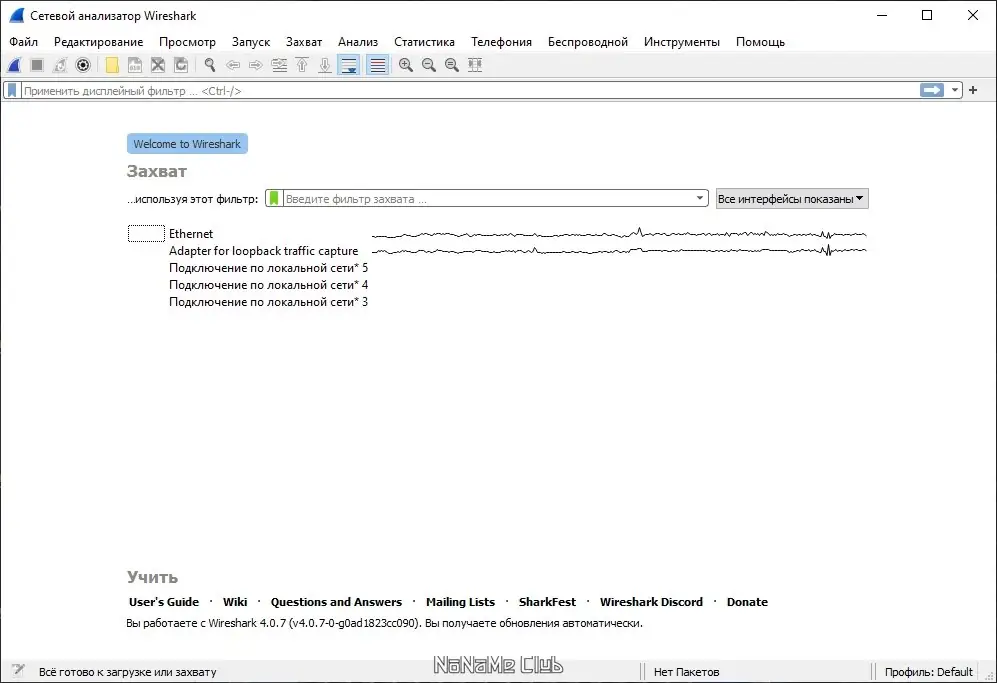
Task: Open the Просмотр menu
Action: coord(187,42)
